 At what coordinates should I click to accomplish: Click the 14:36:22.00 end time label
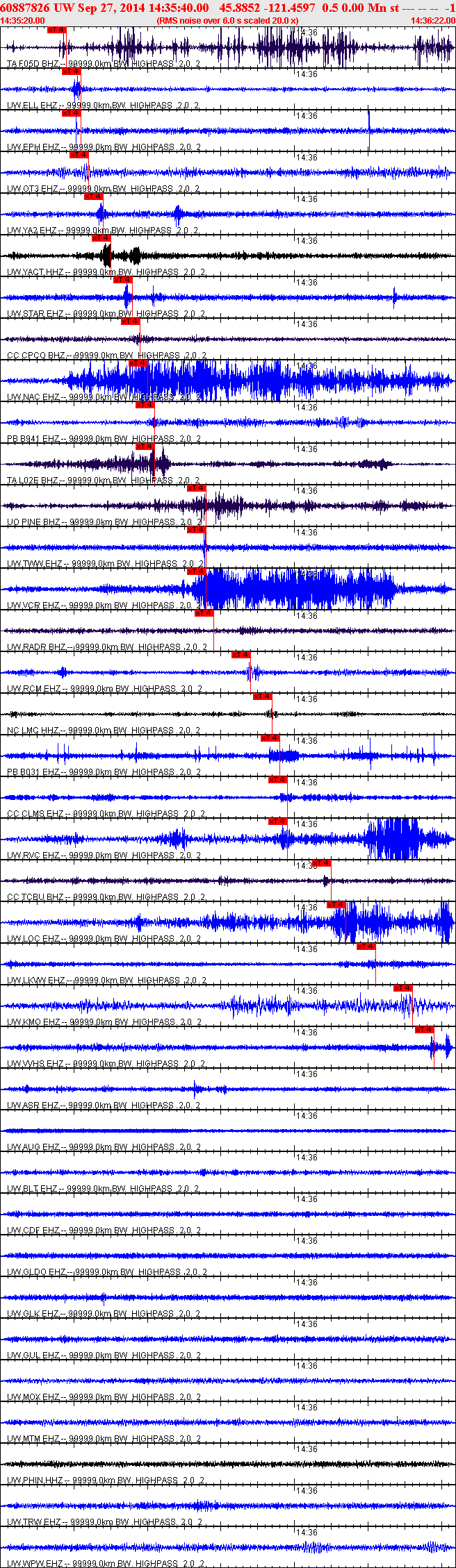click(x=432, y=21)
